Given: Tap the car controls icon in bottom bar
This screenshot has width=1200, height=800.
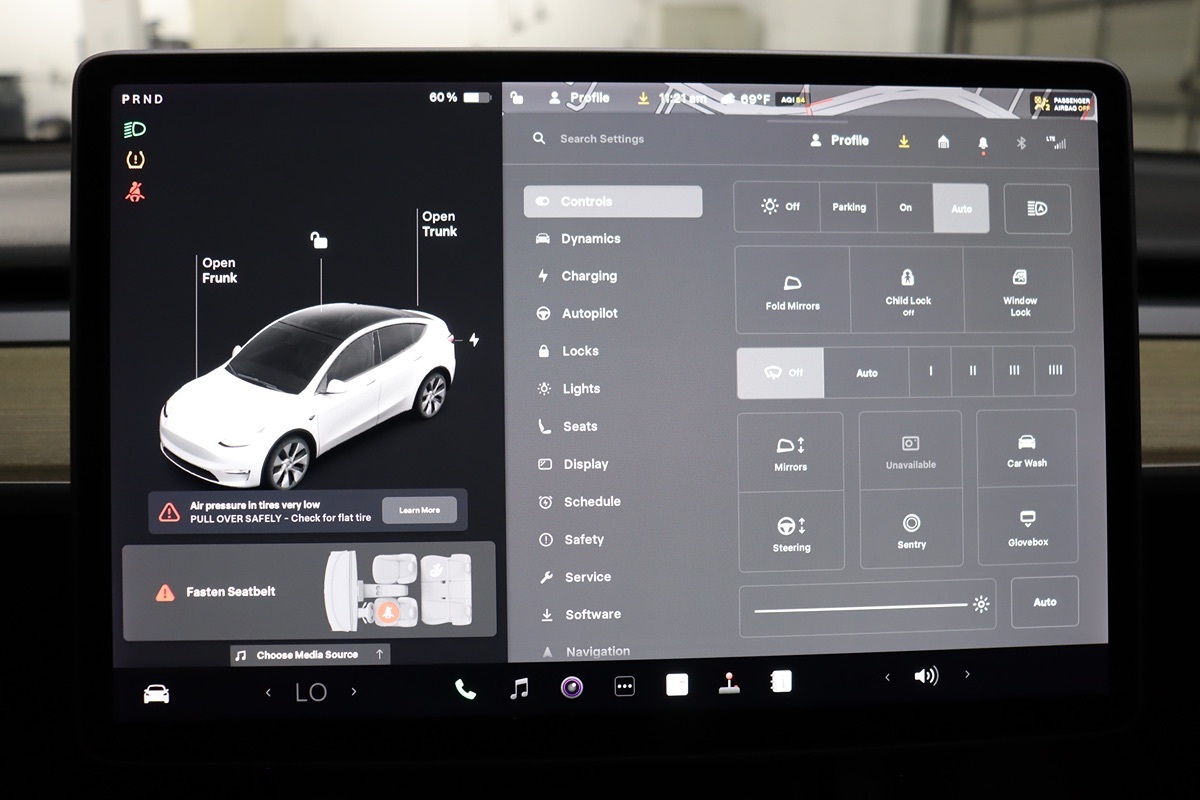Looking at the screenshot, I should (x=156, y=694).
